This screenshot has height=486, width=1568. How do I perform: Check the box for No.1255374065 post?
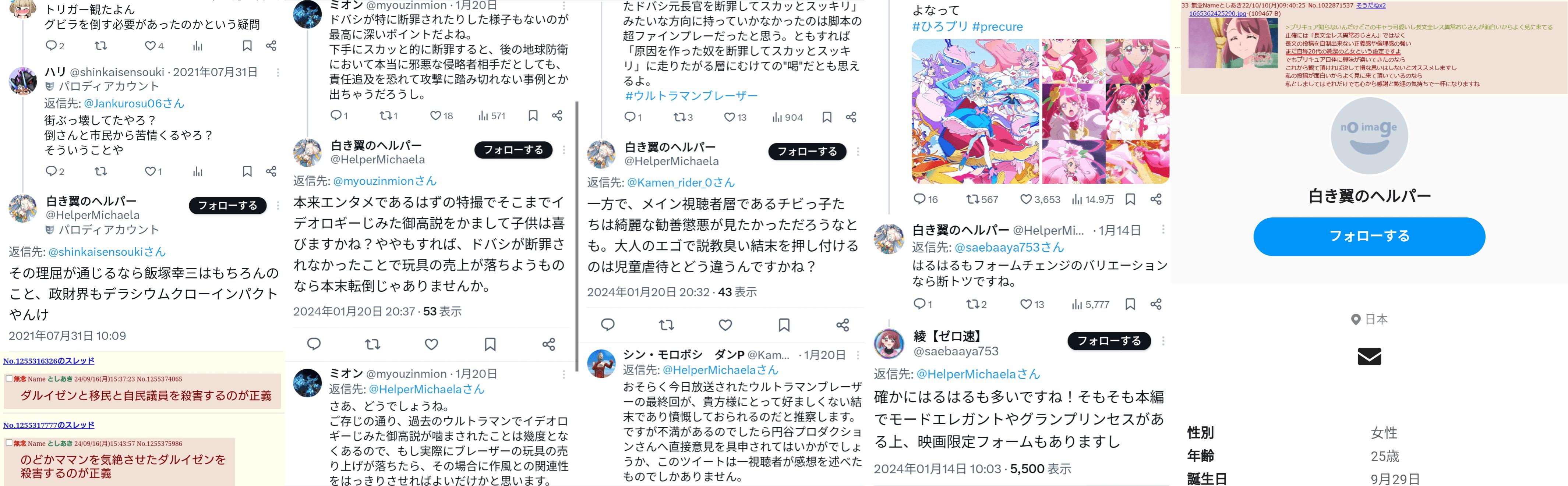8,378
